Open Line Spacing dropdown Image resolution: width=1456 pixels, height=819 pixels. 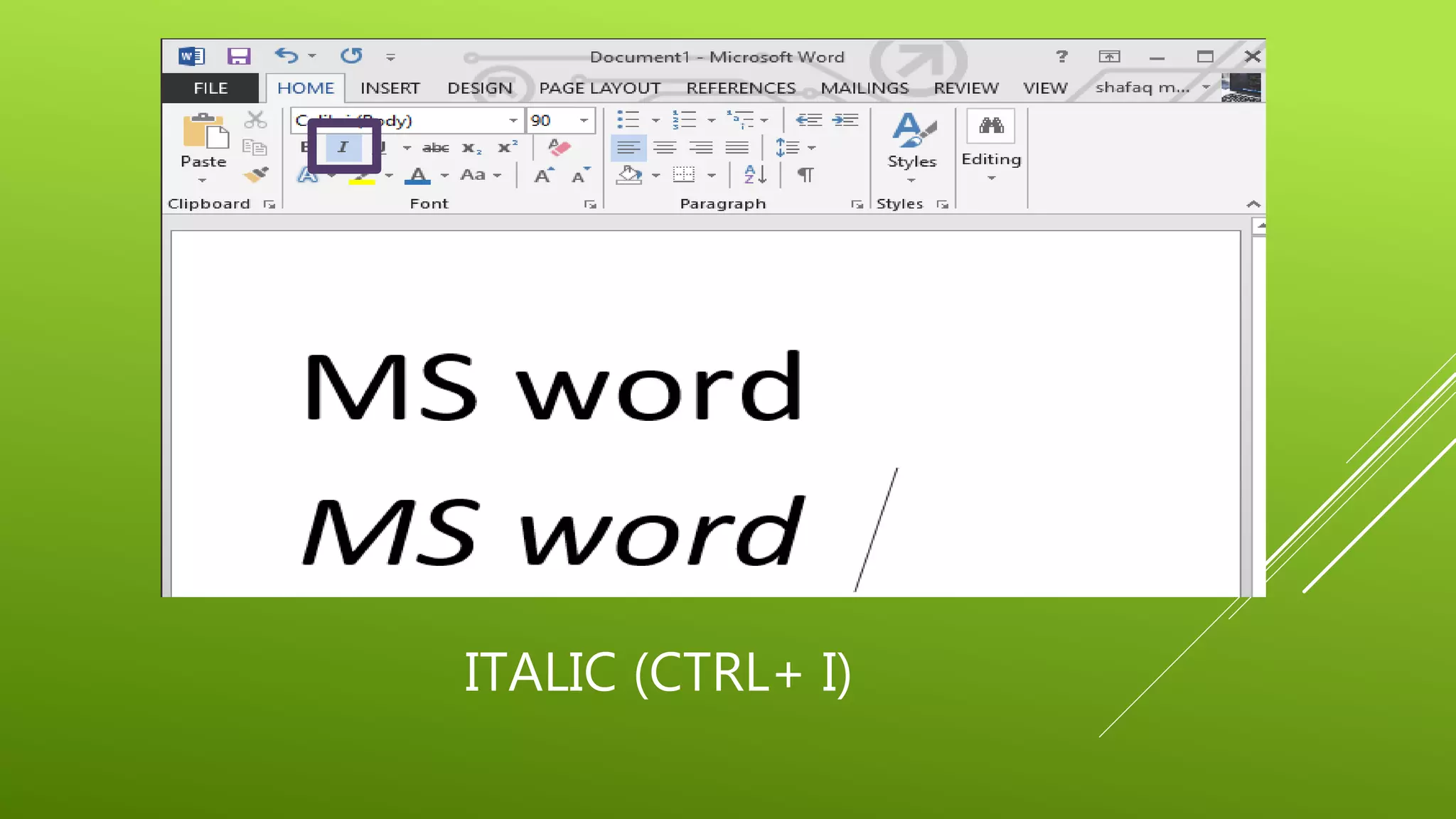[795, 148]
